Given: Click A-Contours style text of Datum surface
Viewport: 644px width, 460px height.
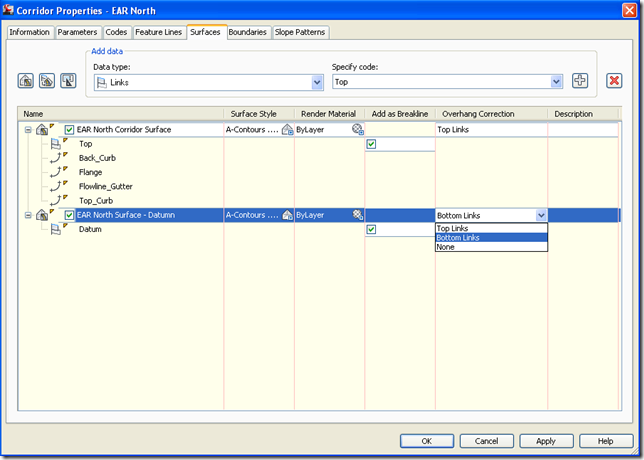Looking at the screenshot, I should (x=252, y=215).
